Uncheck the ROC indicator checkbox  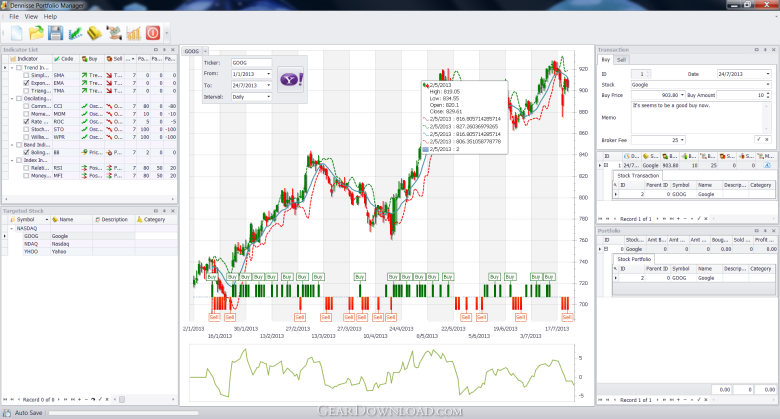point(26,121)
